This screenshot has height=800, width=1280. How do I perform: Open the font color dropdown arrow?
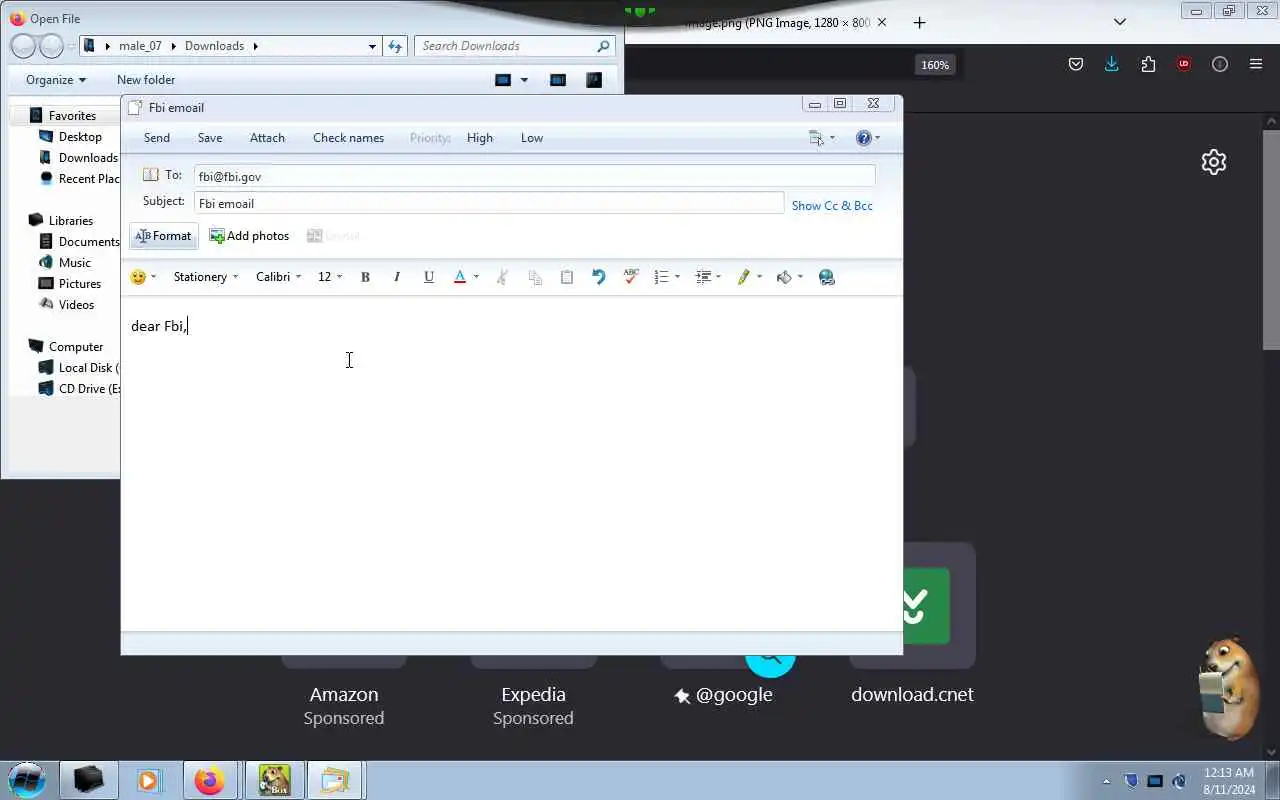coord(476,277)
